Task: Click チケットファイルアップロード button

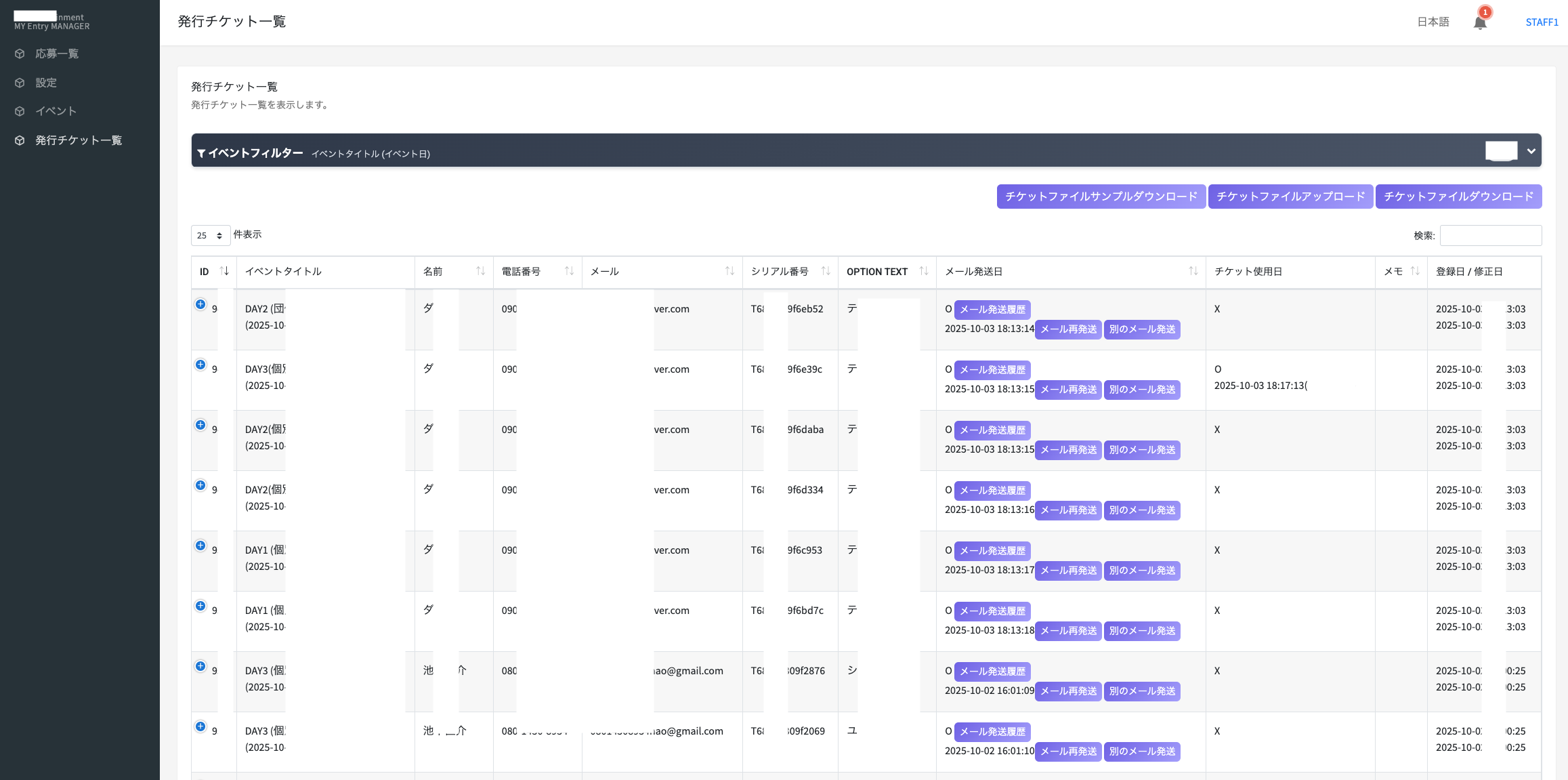Action: tap(1290, 197)
